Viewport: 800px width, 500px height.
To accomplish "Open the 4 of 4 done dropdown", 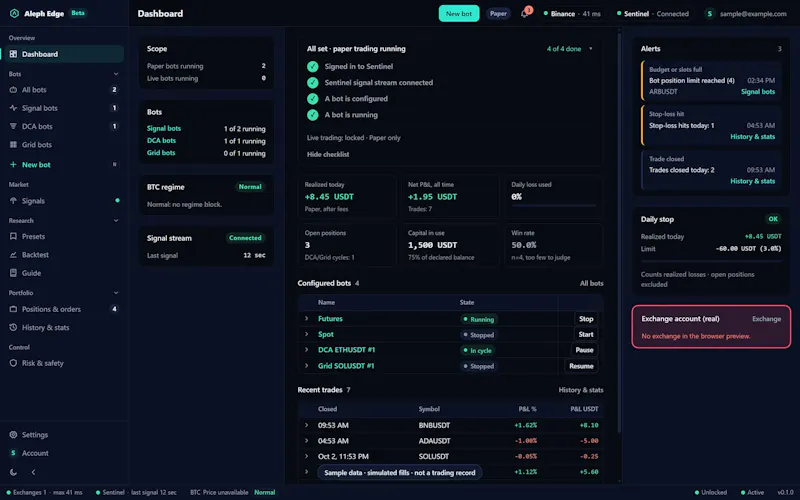I will coord(569,49).
